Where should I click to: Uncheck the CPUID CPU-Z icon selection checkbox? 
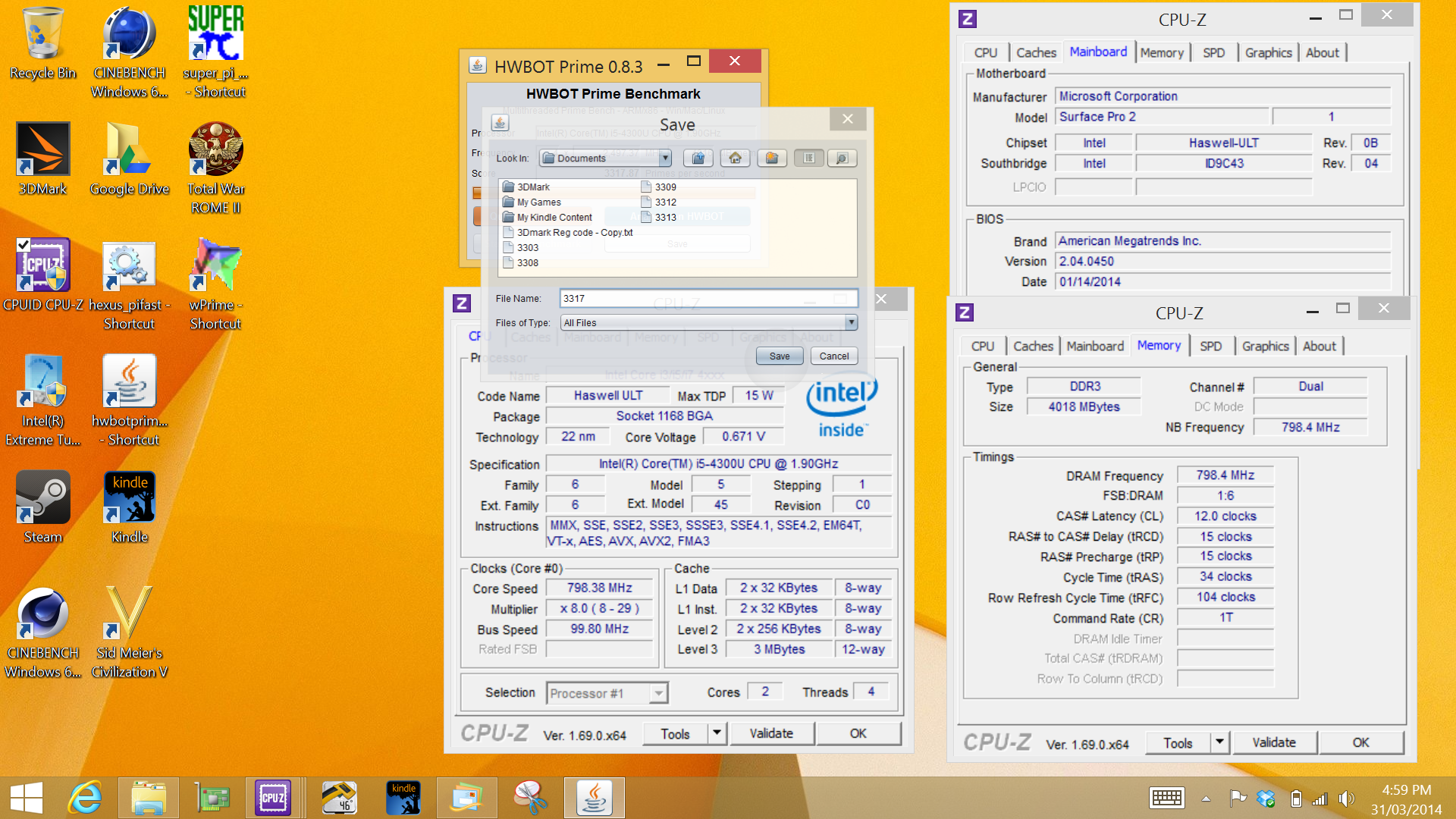click(24, 244)
